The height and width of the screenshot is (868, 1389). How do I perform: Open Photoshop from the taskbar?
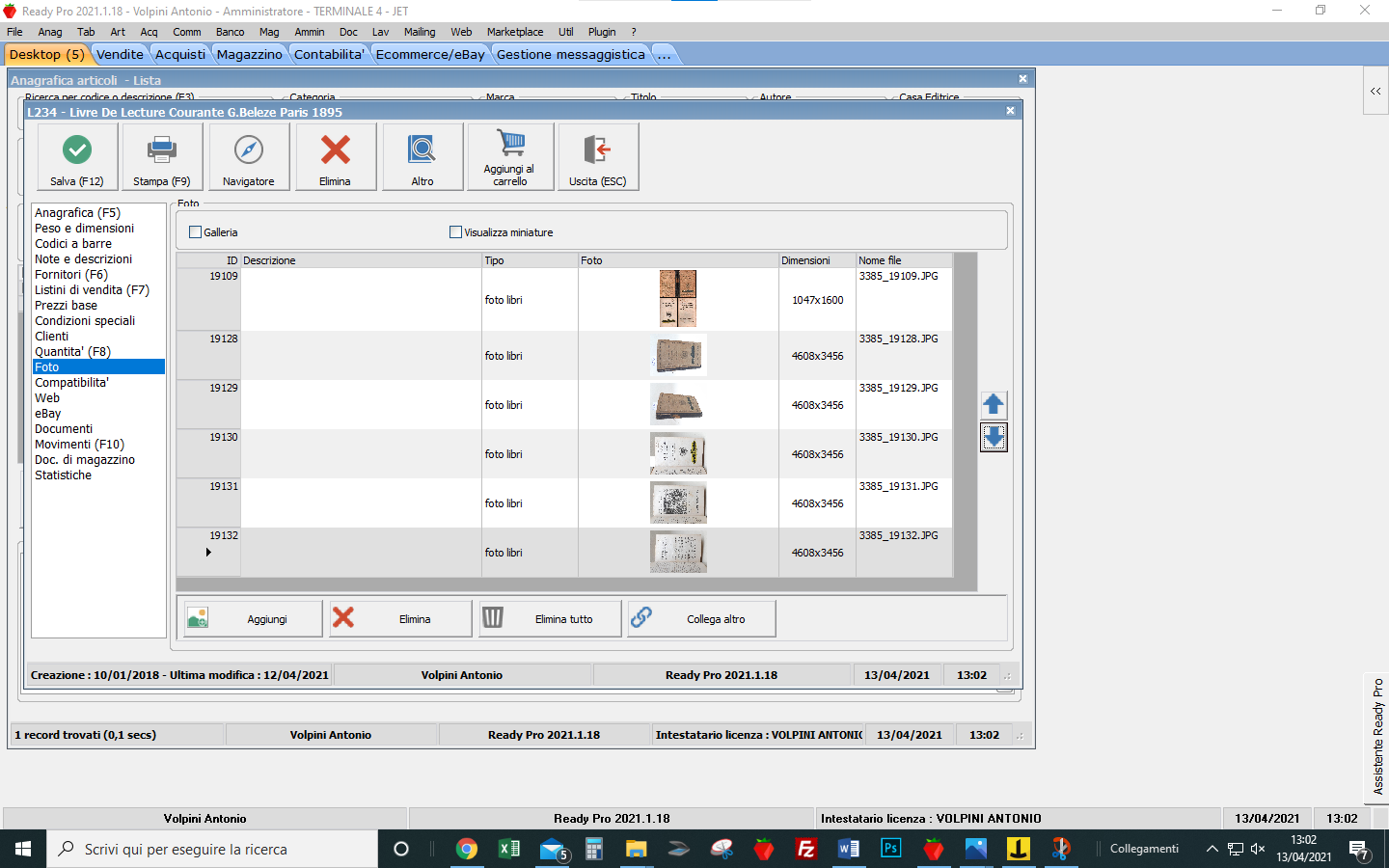(x=890, y=849)
